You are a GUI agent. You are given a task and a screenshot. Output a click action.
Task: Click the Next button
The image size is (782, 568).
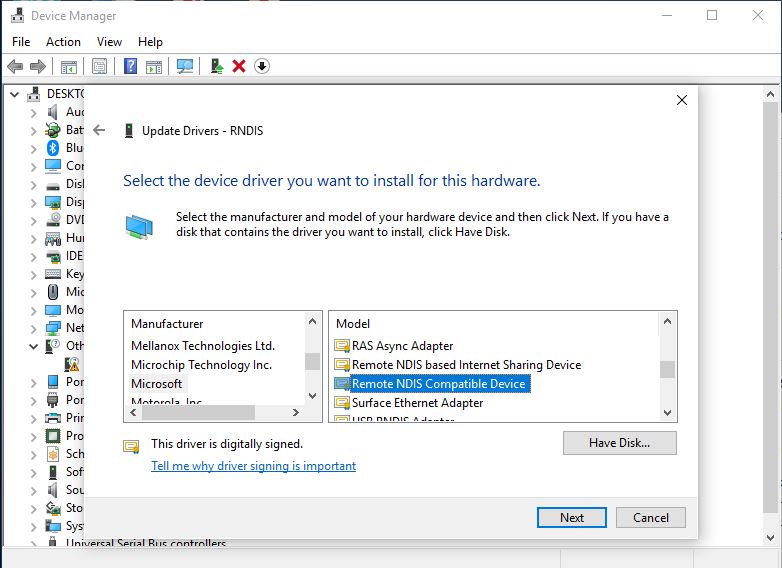pyautogui.click(x=572, y=518)
